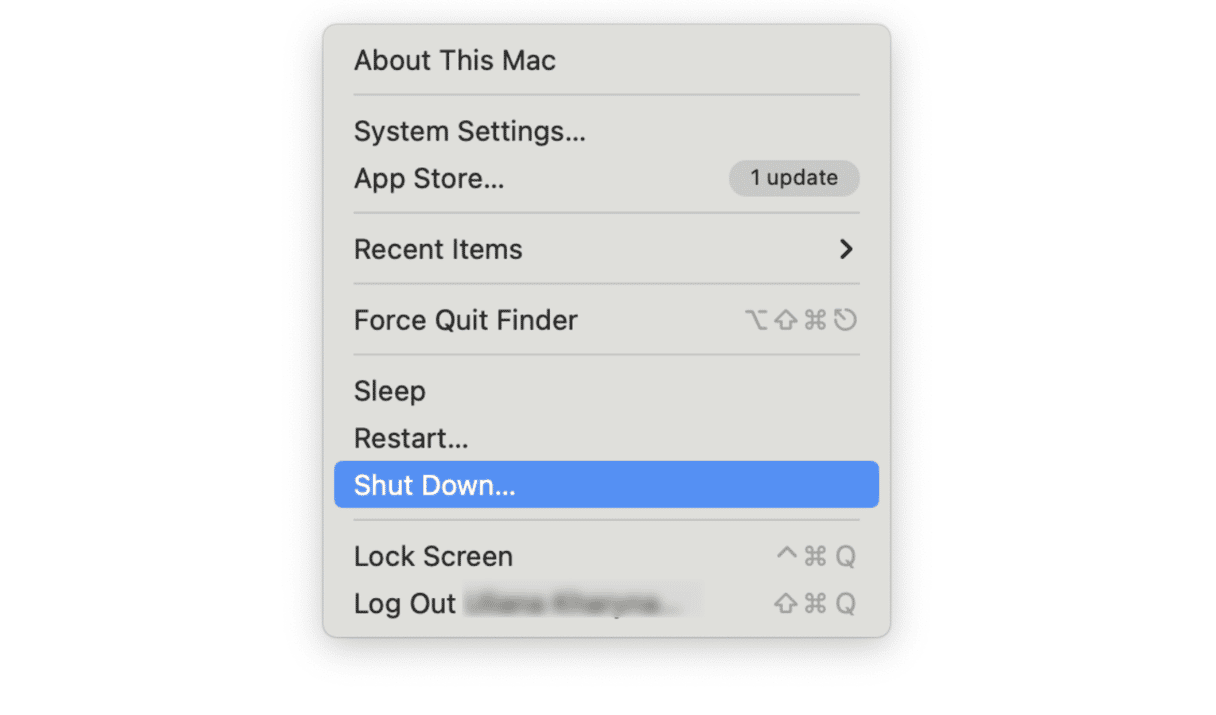Select the Restart option

pos(410,438)
